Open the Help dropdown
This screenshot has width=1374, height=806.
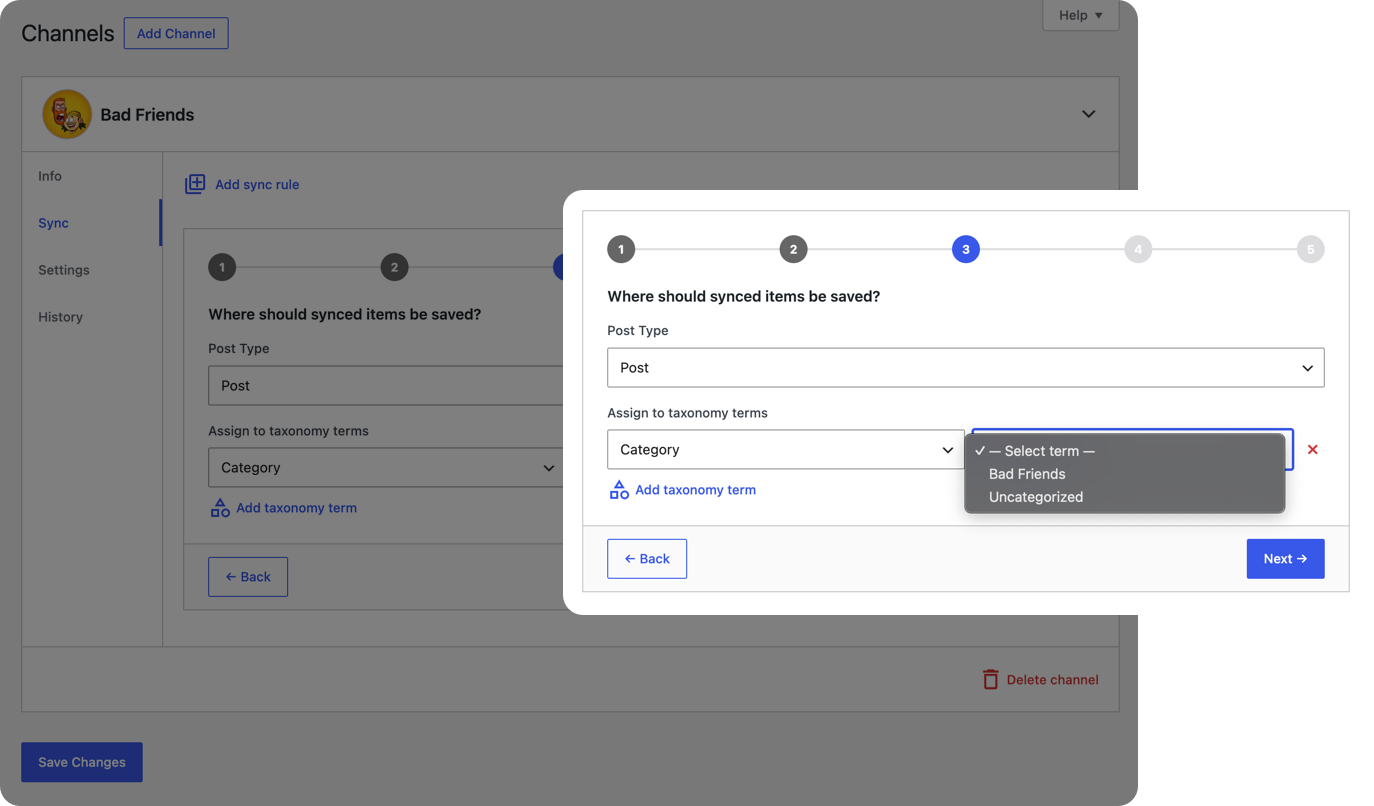[x=1081, y=15]
